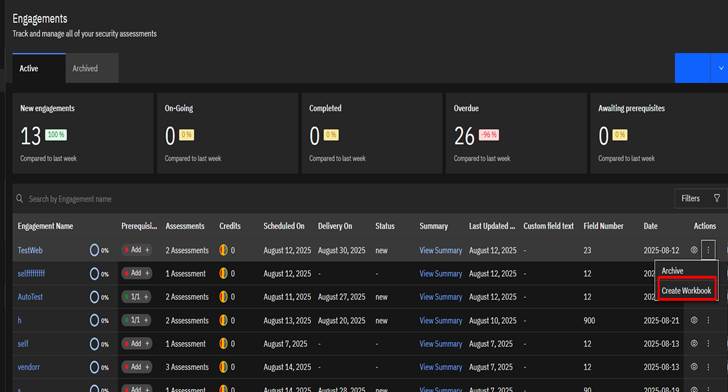Open the TestWeb engagement link
Image resolution: width=728 pixels, height=392 pixels.
tap(30, 250)
